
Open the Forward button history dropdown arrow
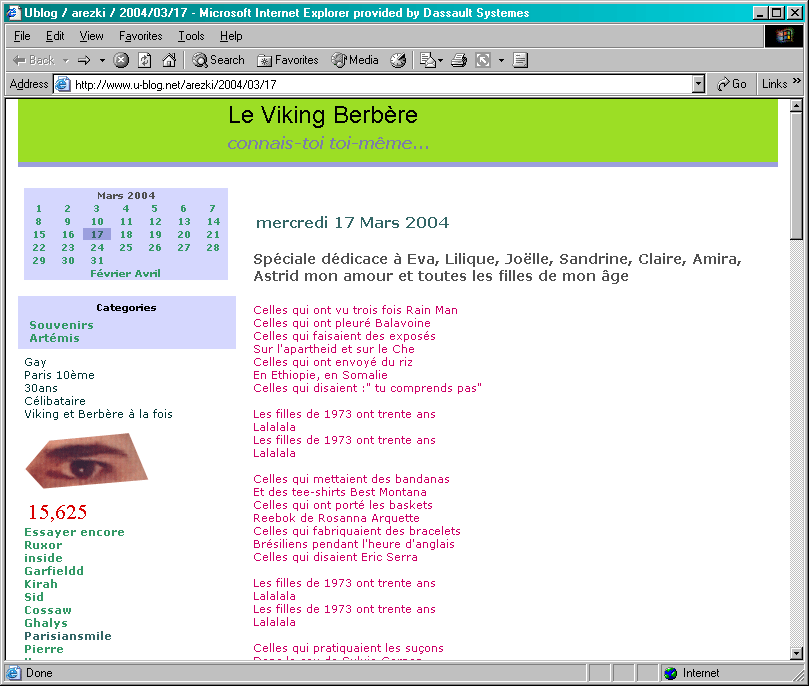102,60
